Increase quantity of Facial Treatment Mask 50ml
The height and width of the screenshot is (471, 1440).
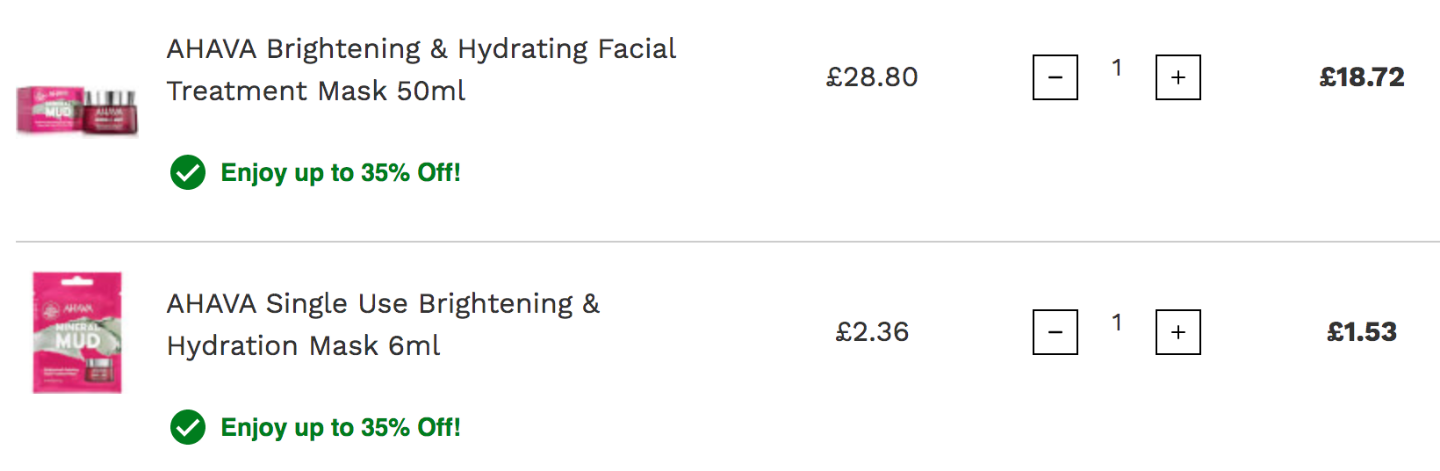pos(1178,77)
